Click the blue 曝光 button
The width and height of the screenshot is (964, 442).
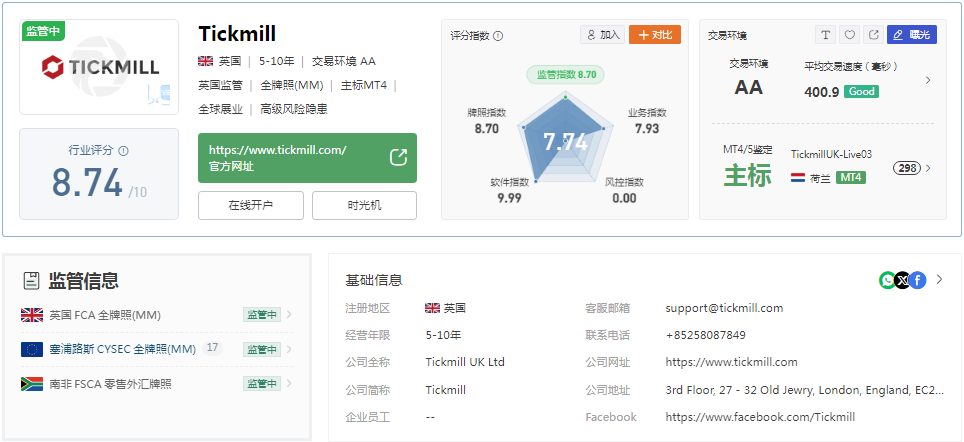(912, 35)
